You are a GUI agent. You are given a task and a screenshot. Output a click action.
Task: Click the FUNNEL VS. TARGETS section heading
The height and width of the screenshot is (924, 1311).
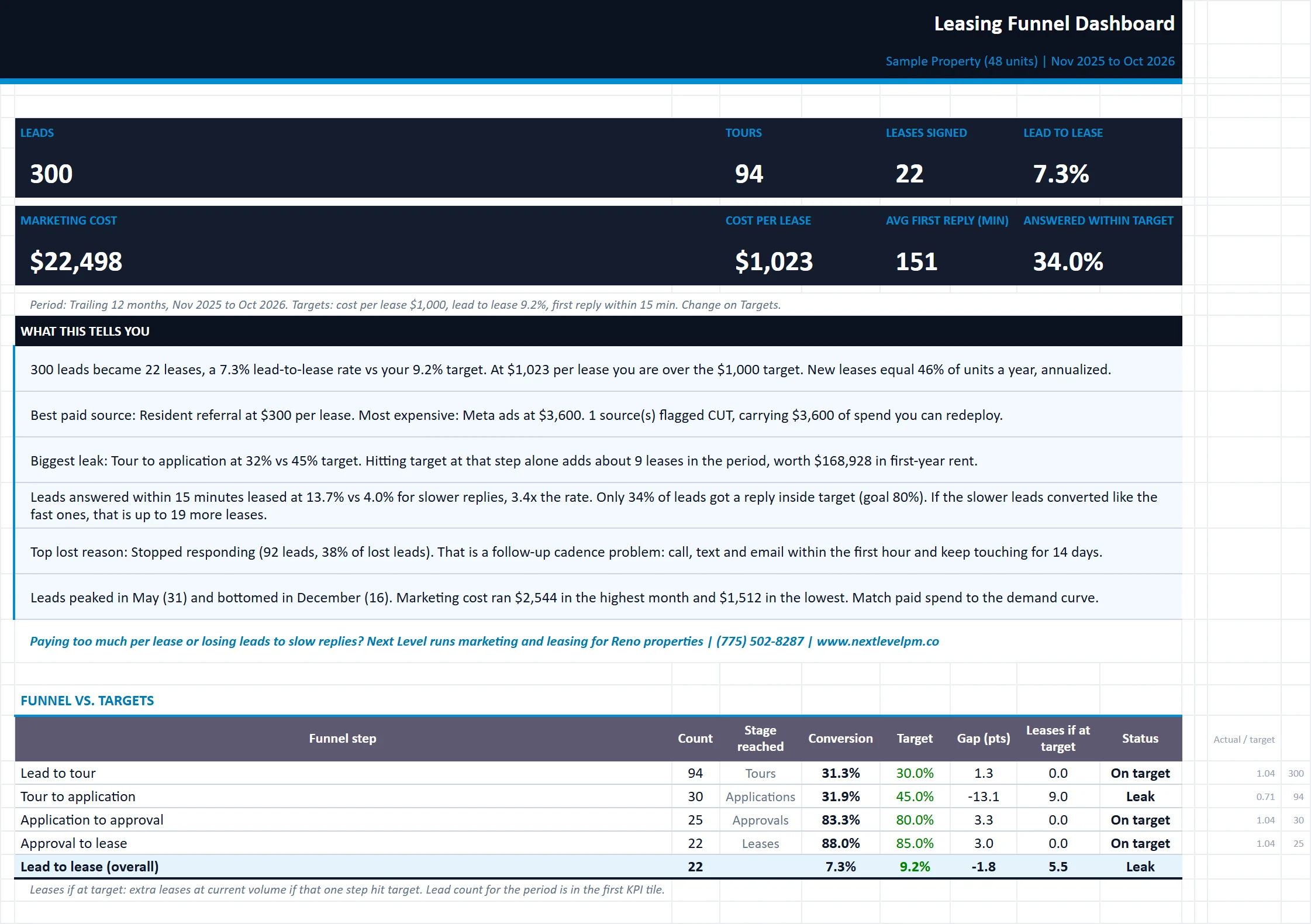click(87, 701)
